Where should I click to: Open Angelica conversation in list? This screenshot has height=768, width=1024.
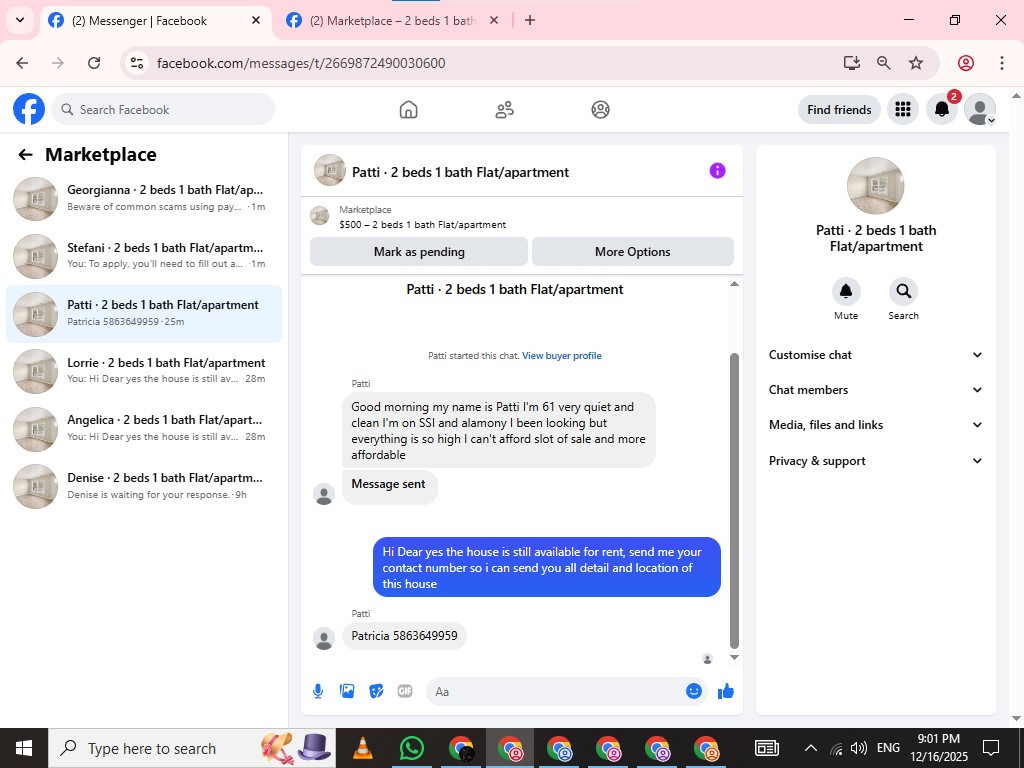[x=144, y=428]
